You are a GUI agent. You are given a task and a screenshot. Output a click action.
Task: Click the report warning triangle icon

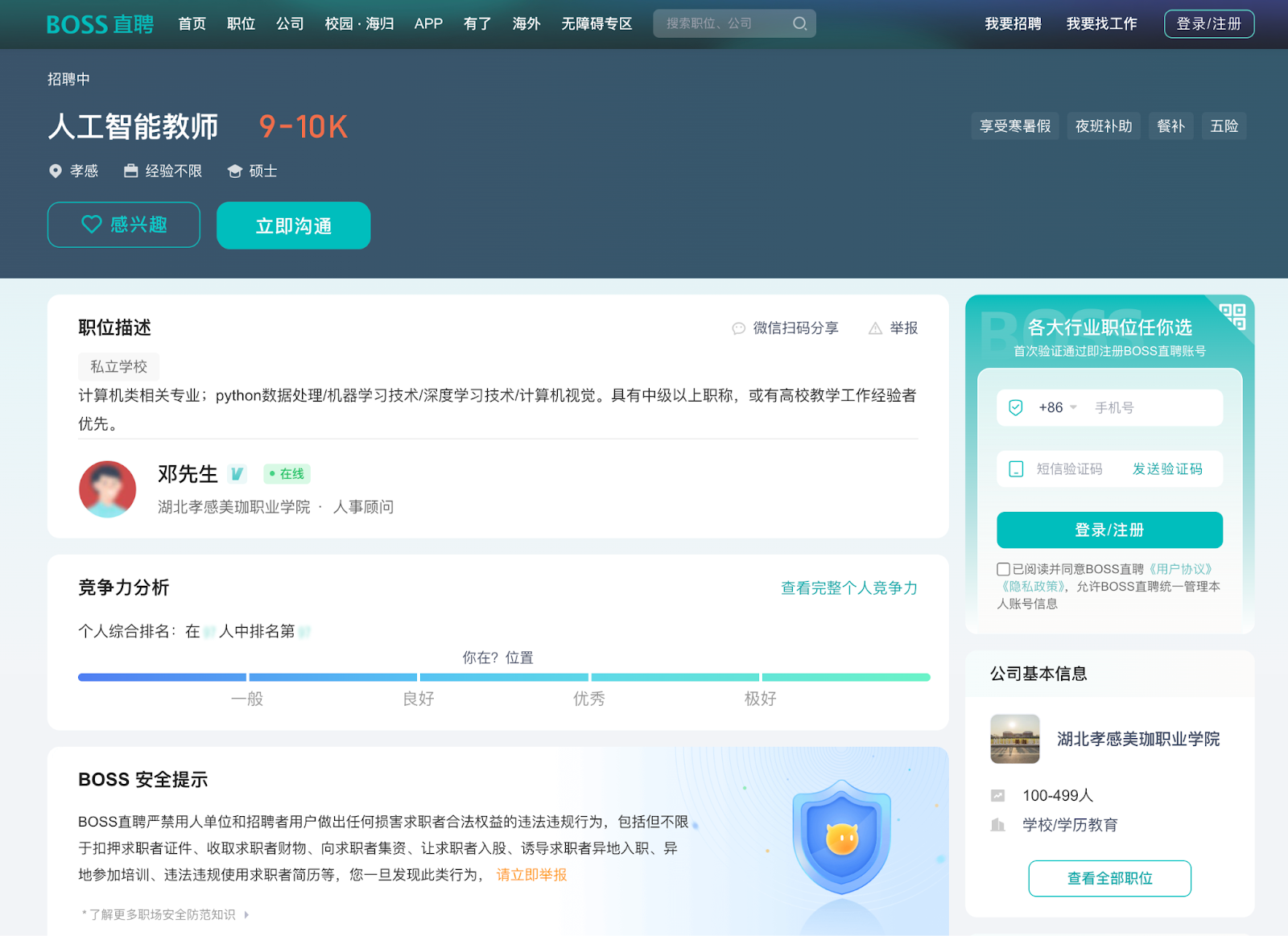(875, 328)
